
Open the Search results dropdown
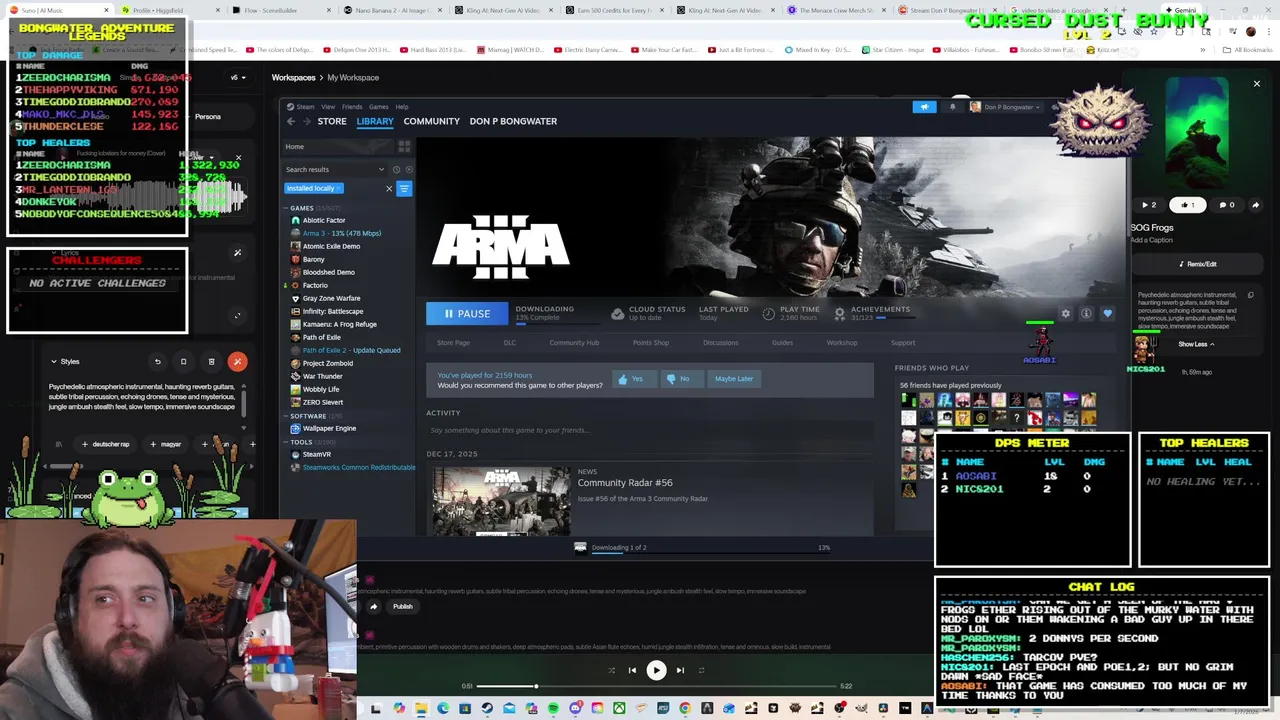click(x=334, y=169)
